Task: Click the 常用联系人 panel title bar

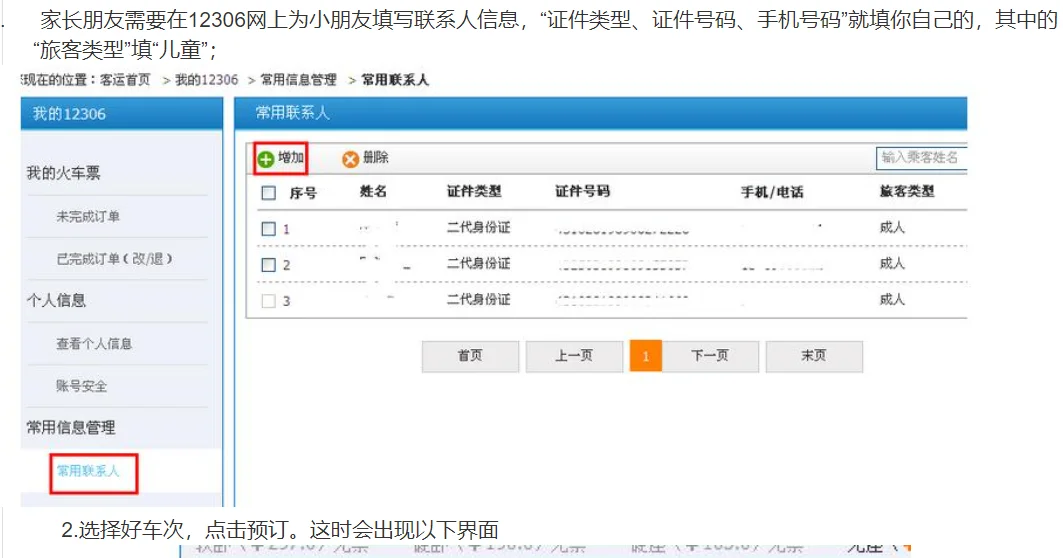Action: tap(601, 113)
